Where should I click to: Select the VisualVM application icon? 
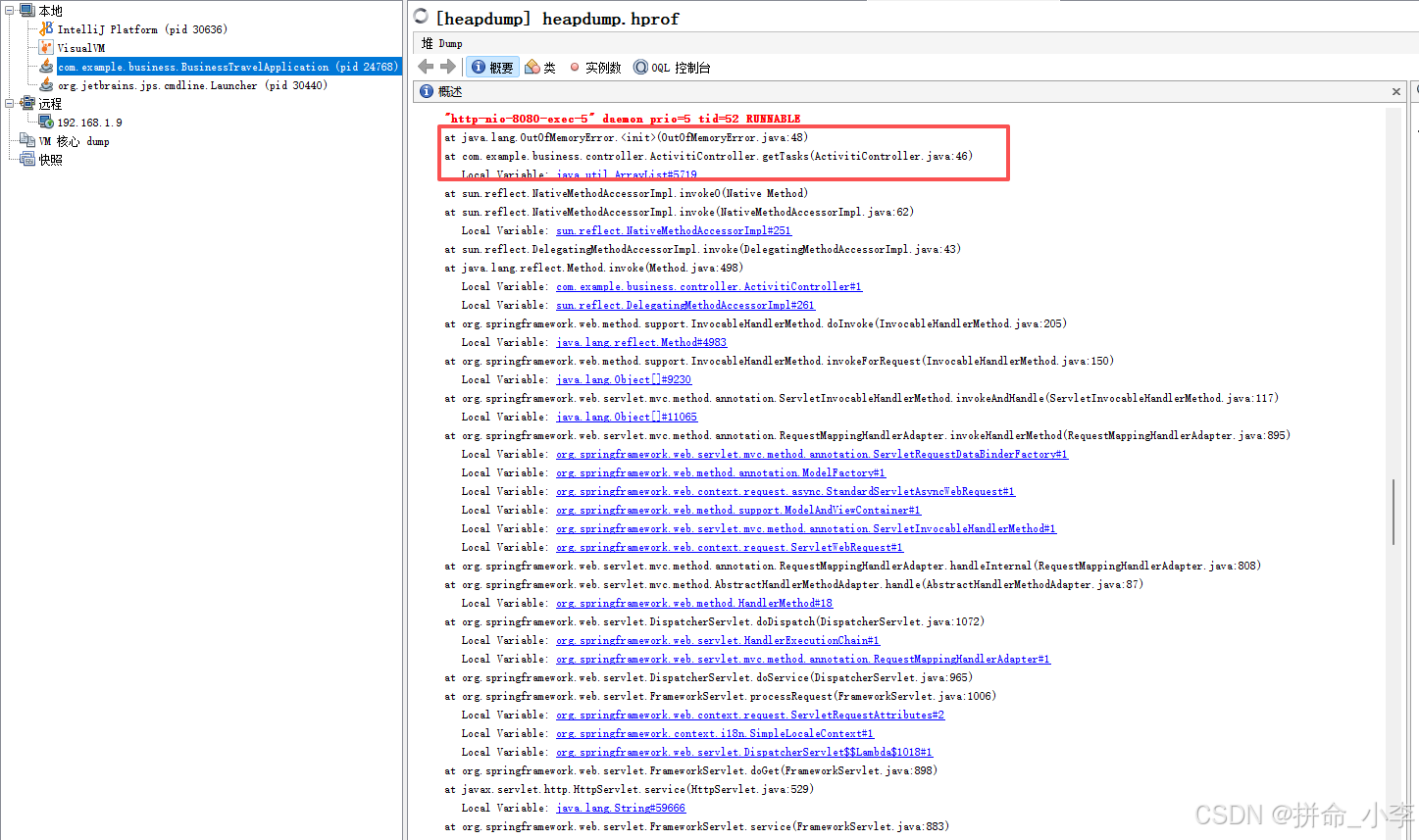pos(46,48)
